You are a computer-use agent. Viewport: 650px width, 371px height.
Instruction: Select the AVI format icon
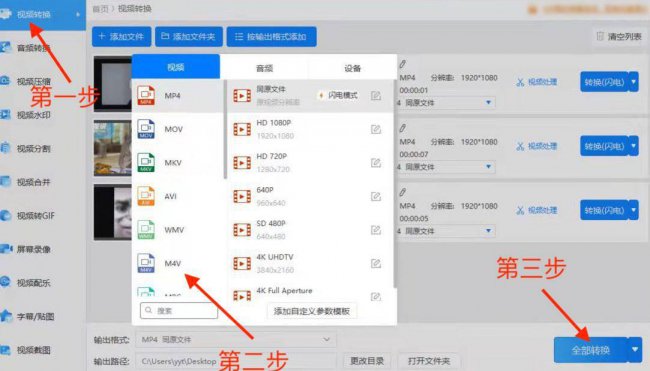[x=146, y=196]
